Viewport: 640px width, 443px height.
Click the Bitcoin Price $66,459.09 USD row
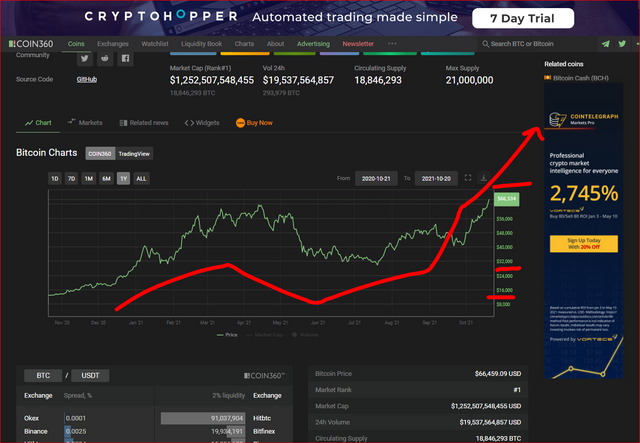coord(418,374)
